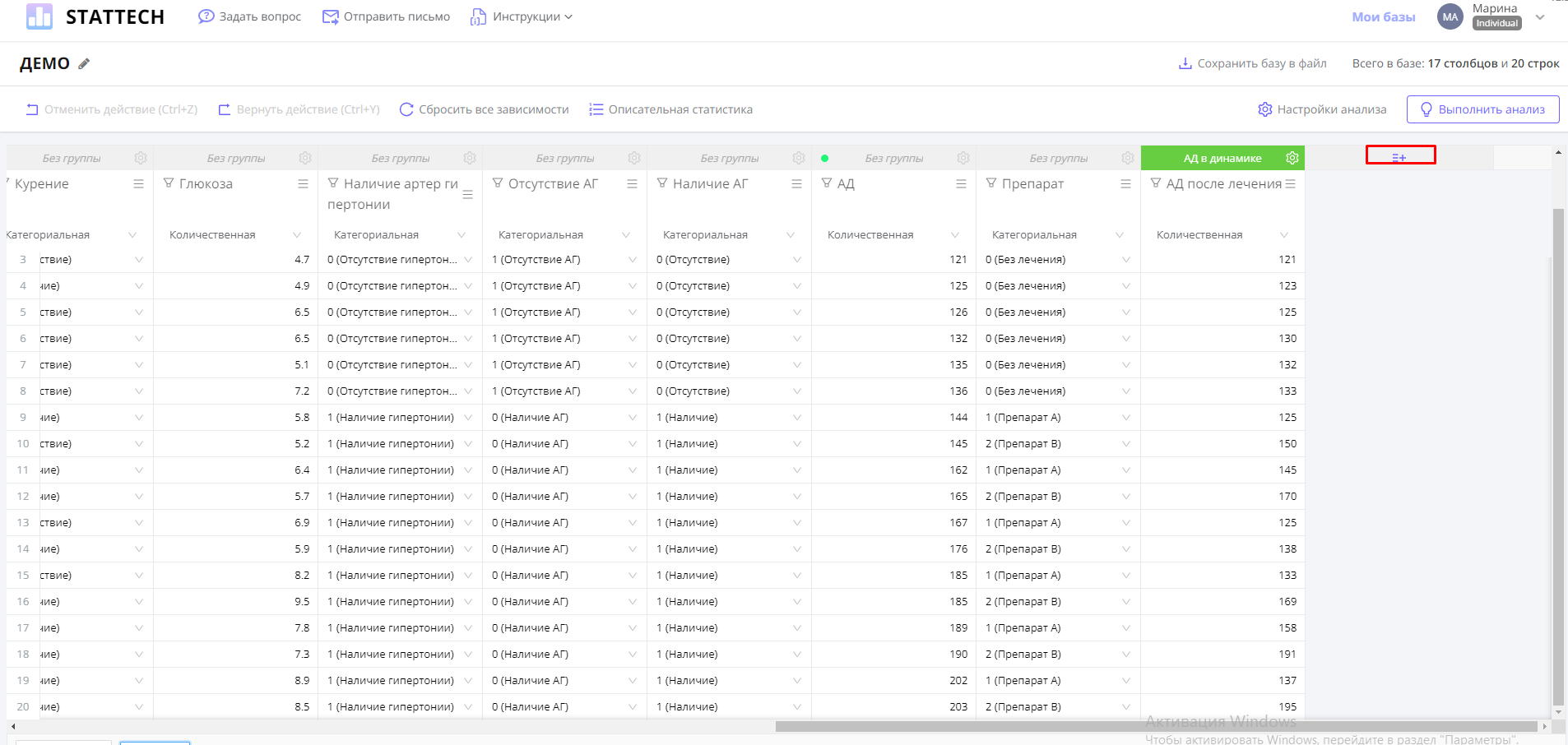Open Препарат value dropdown in row 9
1568x745 pixels.
pos(1125,418)
